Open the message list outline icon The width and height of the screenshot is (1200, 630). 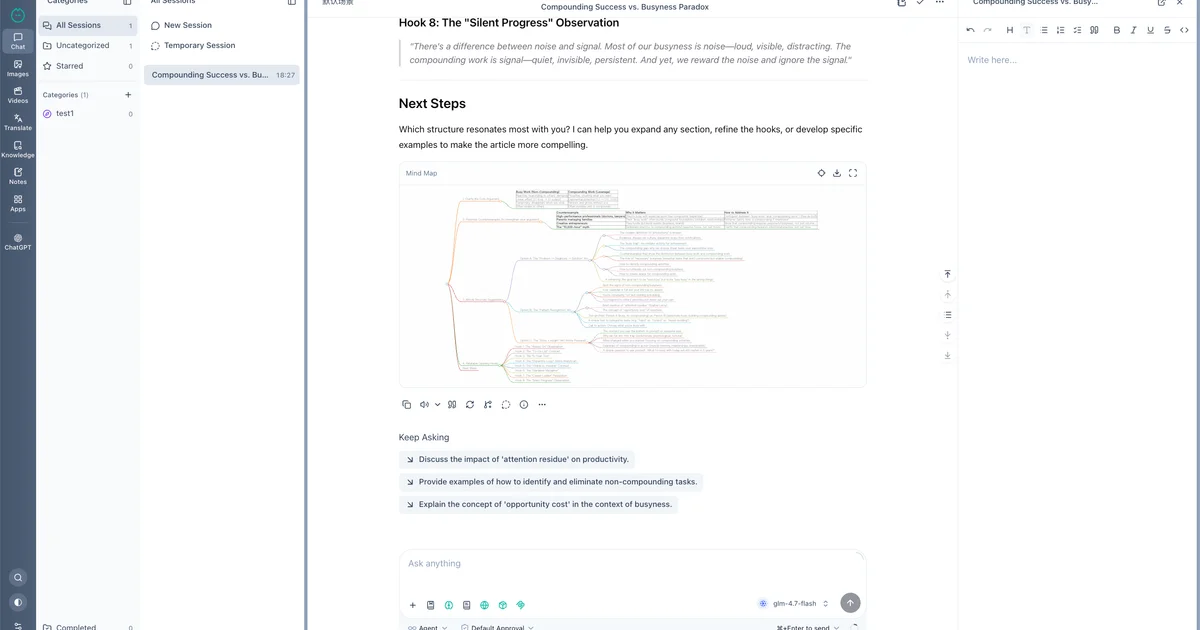[x=948, y=315]
